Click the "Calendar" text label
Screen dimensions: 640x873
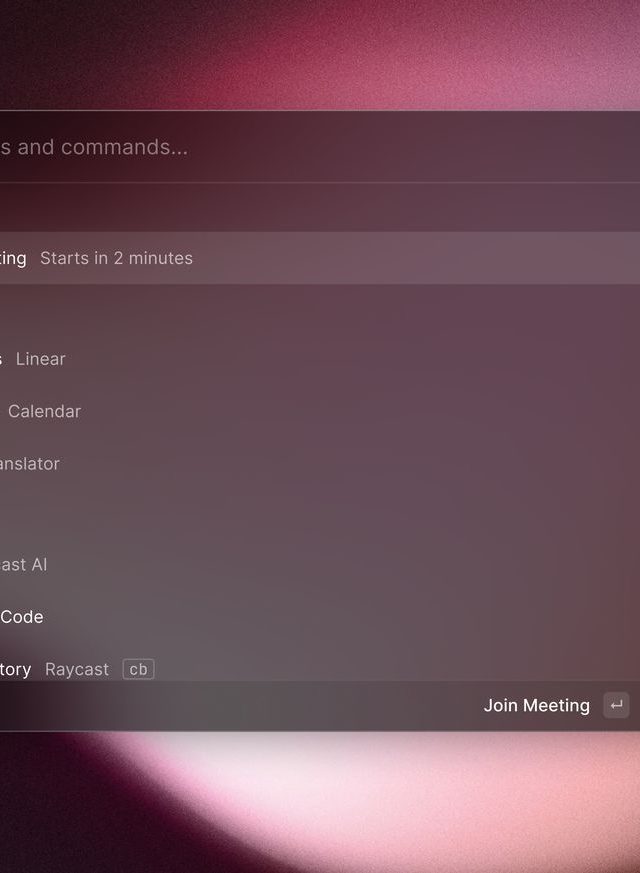point(45,411)
